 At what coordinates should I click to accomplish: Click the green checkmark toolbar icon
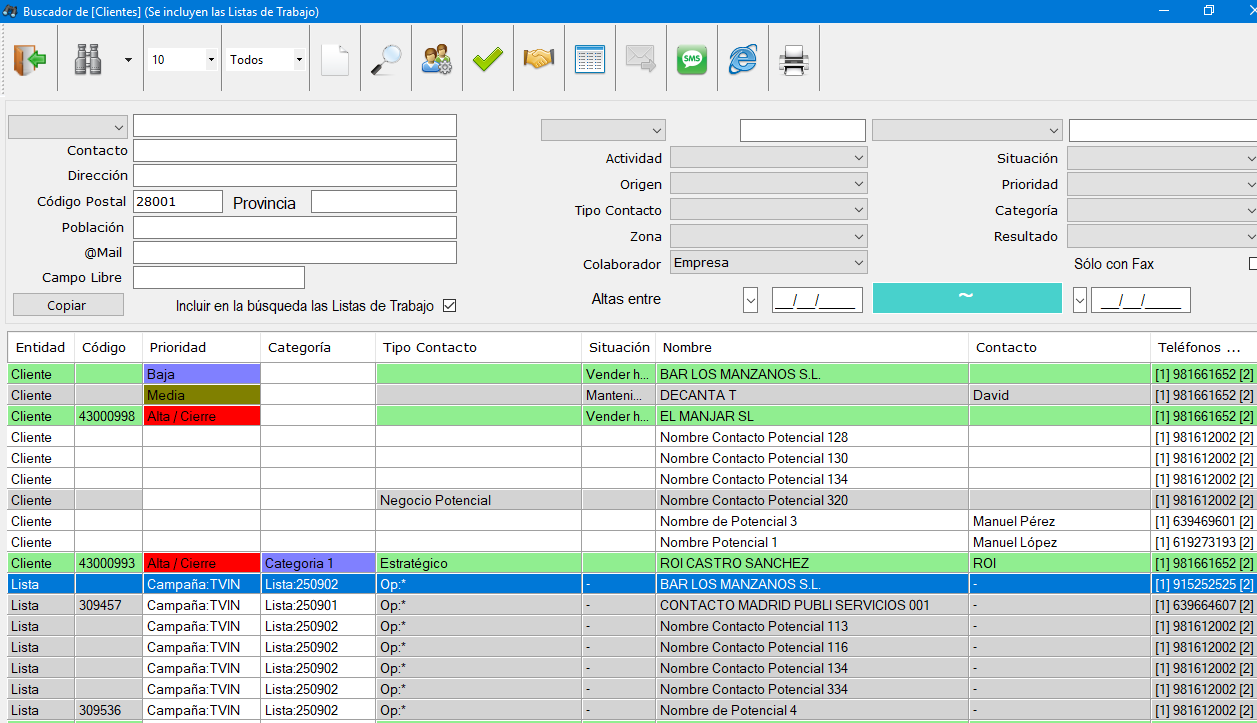[487, 60]
